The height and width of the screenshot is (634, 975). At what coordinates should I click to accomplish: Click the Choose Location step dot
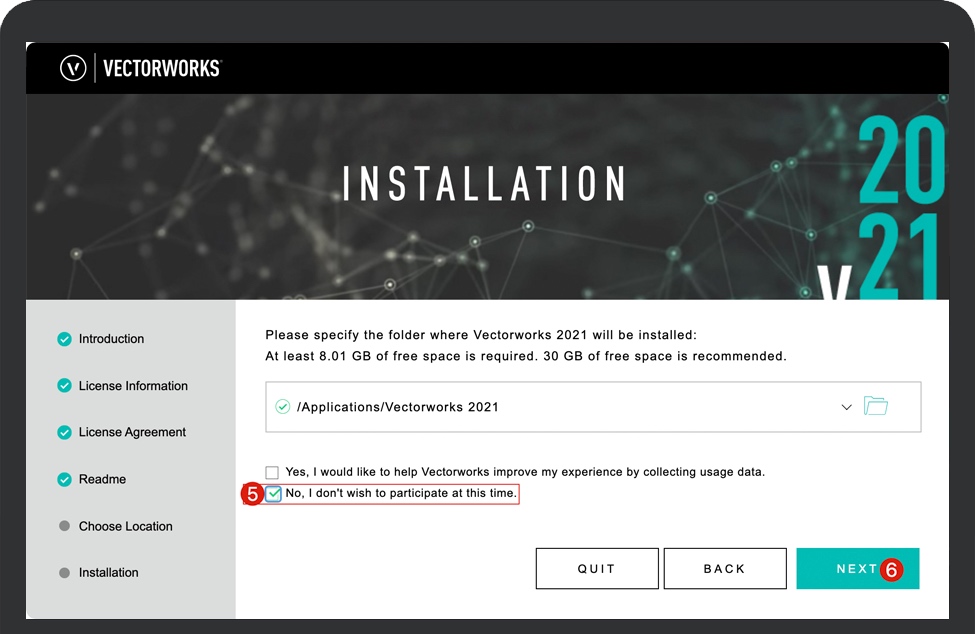pos(64,526)
